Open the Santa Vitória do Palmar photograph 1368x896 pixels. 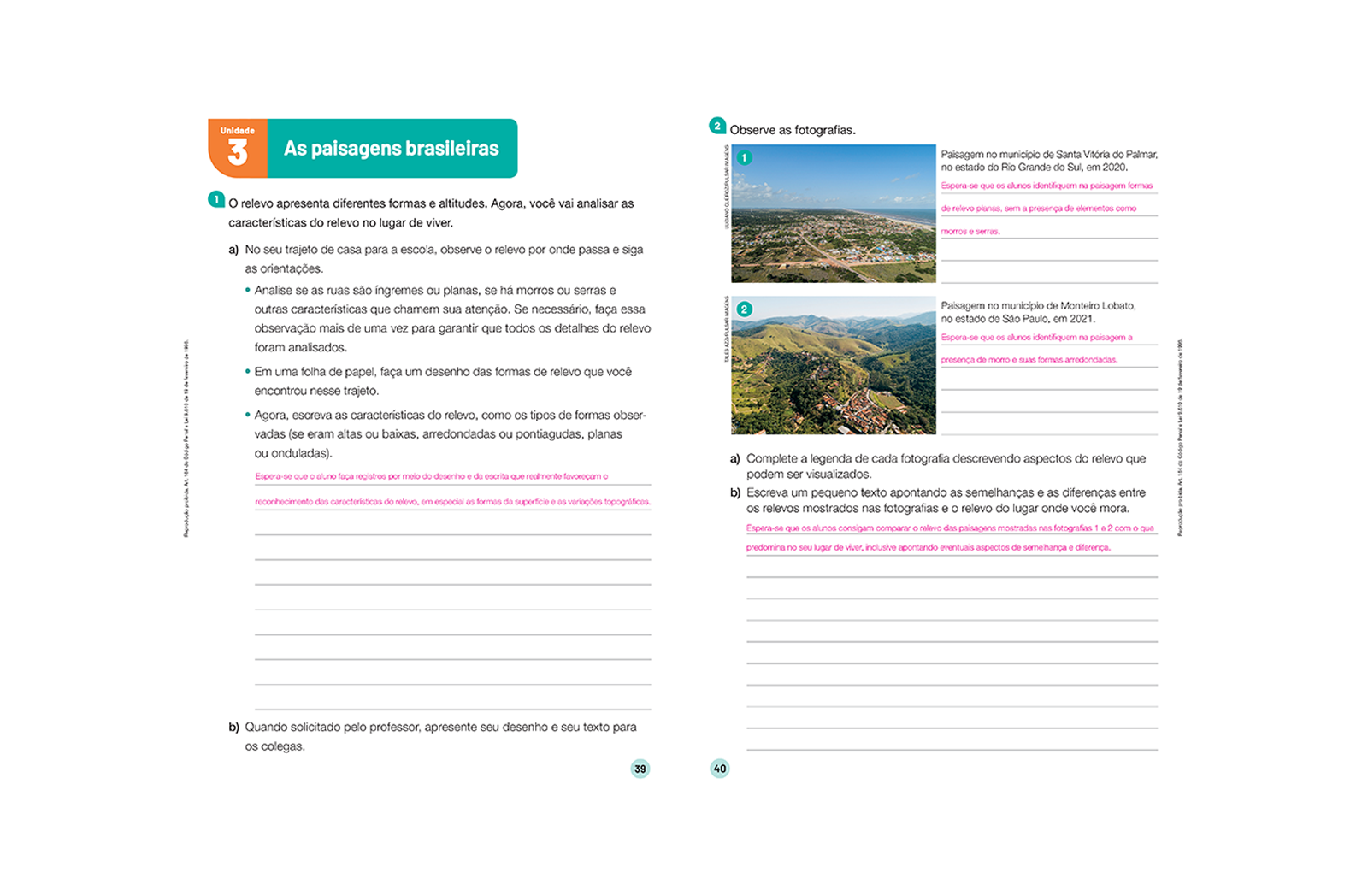[x=834, y=214]
